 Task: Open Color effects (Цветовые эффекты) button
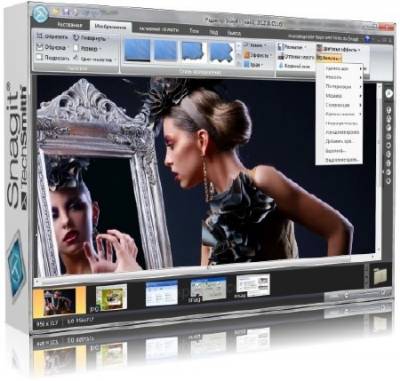click(338, 49)
